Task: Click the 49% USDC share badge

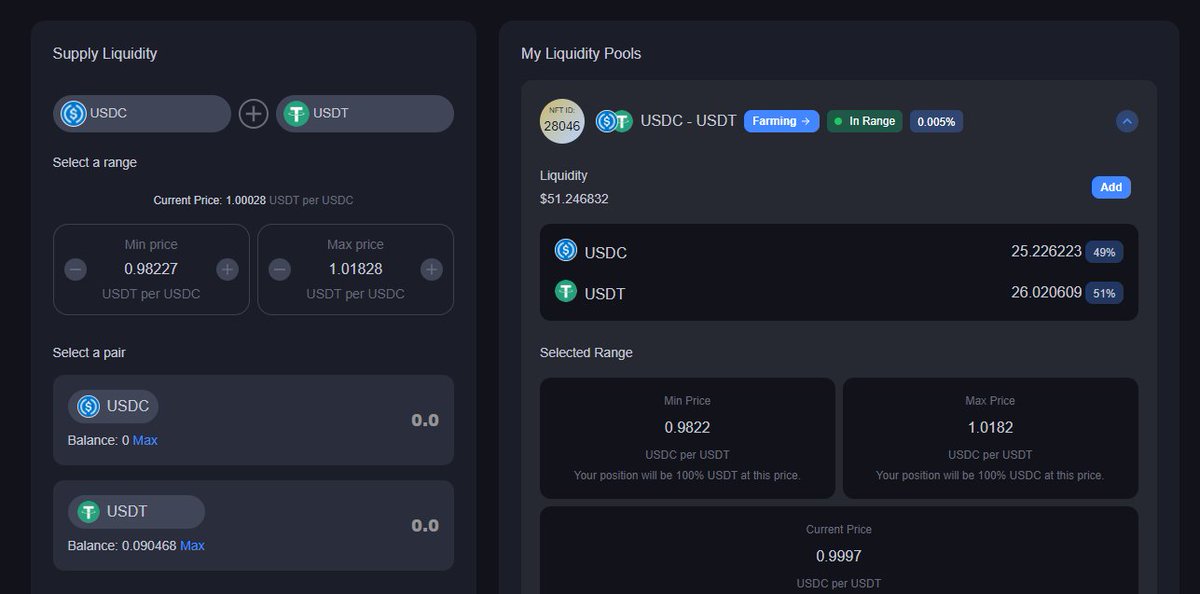Action: (1104, 252)
